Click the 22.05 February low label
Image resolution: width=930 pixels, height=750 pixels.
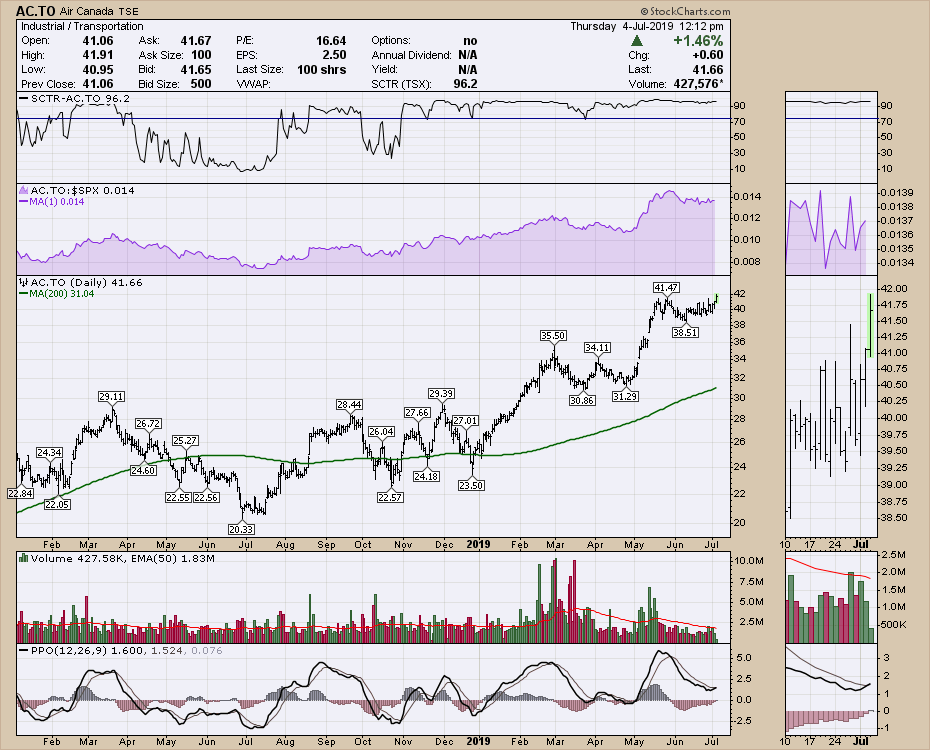(57, 504)
